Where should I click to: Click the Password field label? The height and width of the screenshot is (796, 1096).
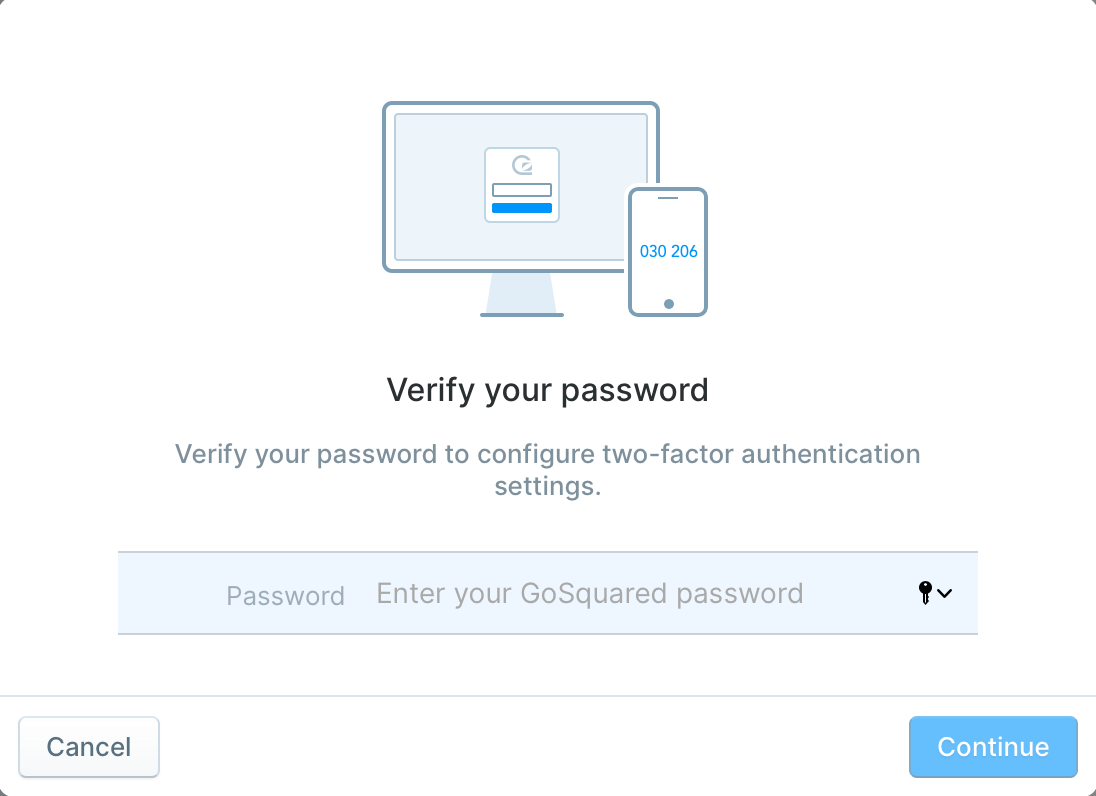click(x=285, y=595)
